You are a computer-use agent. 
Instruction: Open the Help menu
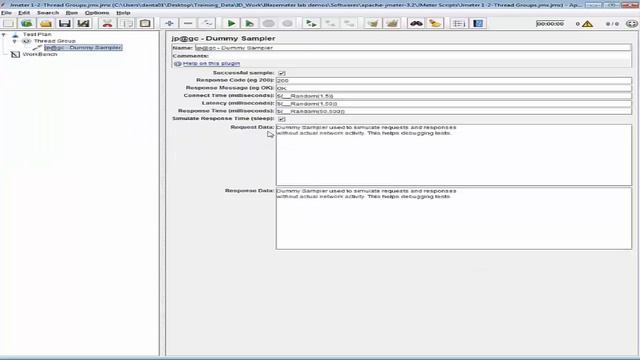(x=123, y=13)
